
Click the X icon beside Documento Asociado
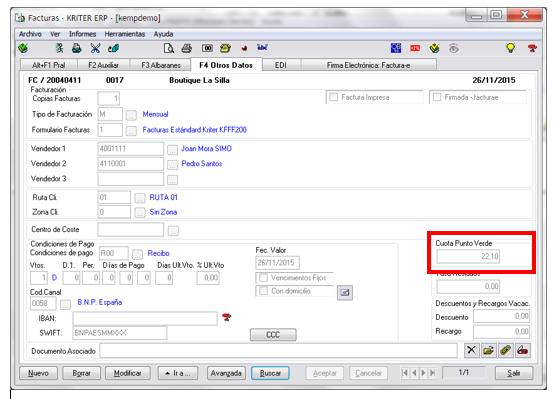tap(472, 350)
